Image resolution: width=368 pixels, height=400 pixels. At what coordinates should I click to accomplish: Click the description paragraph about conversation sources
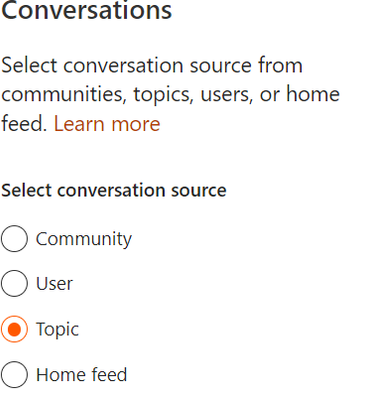coord(170,94)
